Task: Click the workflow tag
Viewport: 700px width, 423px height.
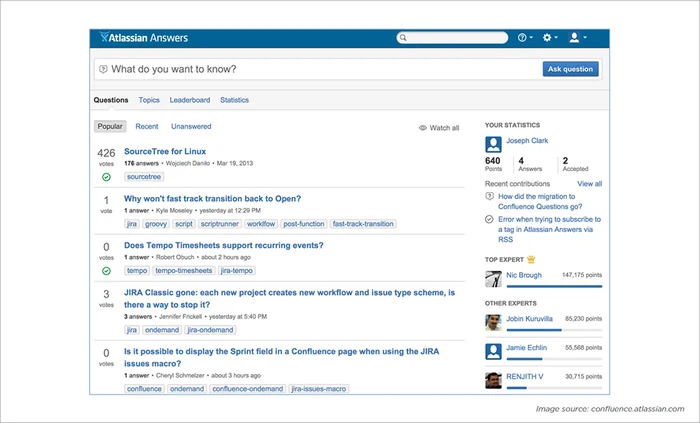Action: 261,224
